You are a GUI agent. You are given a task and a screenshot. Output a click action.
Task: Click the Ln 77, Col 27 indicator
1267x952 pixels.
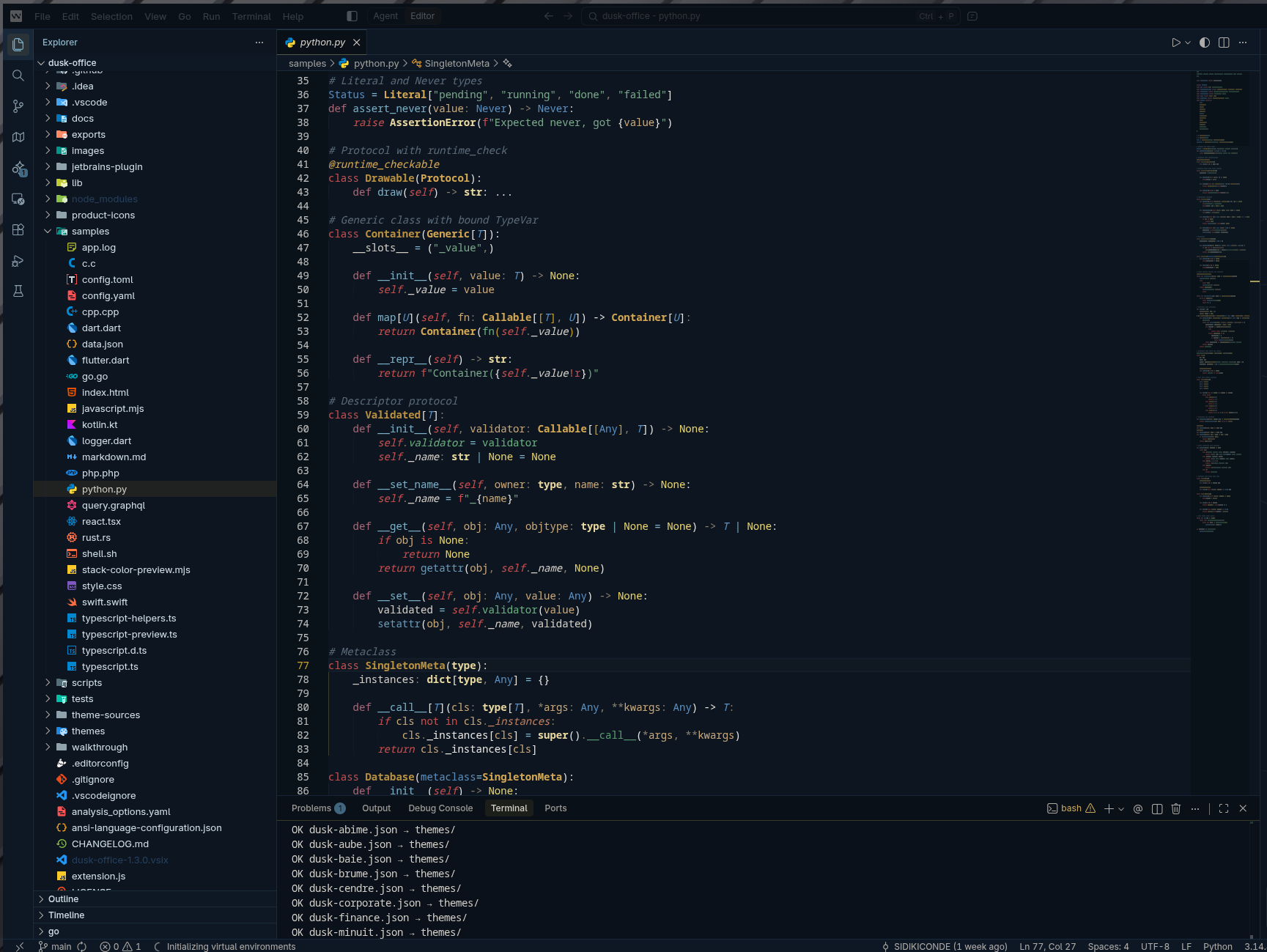click(1048, 946)
